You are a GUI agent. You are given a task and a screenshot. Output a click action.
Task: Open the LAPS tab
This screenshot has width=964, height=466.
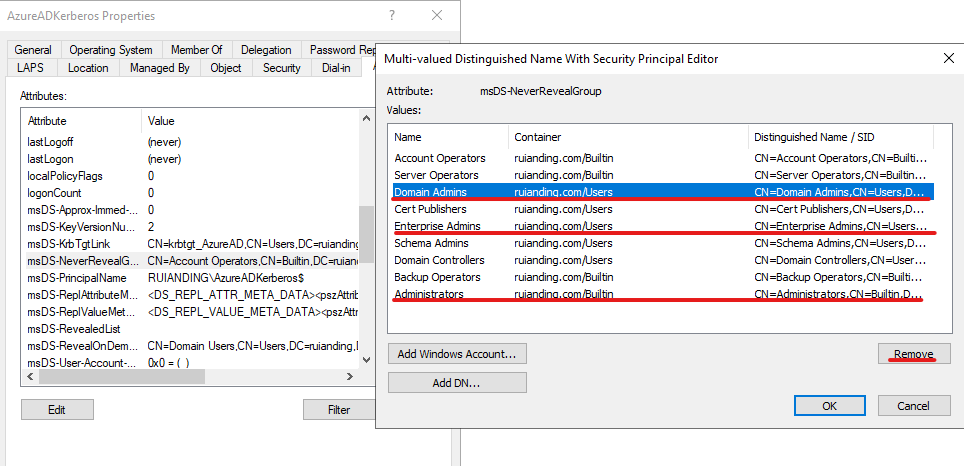[31, 68]
